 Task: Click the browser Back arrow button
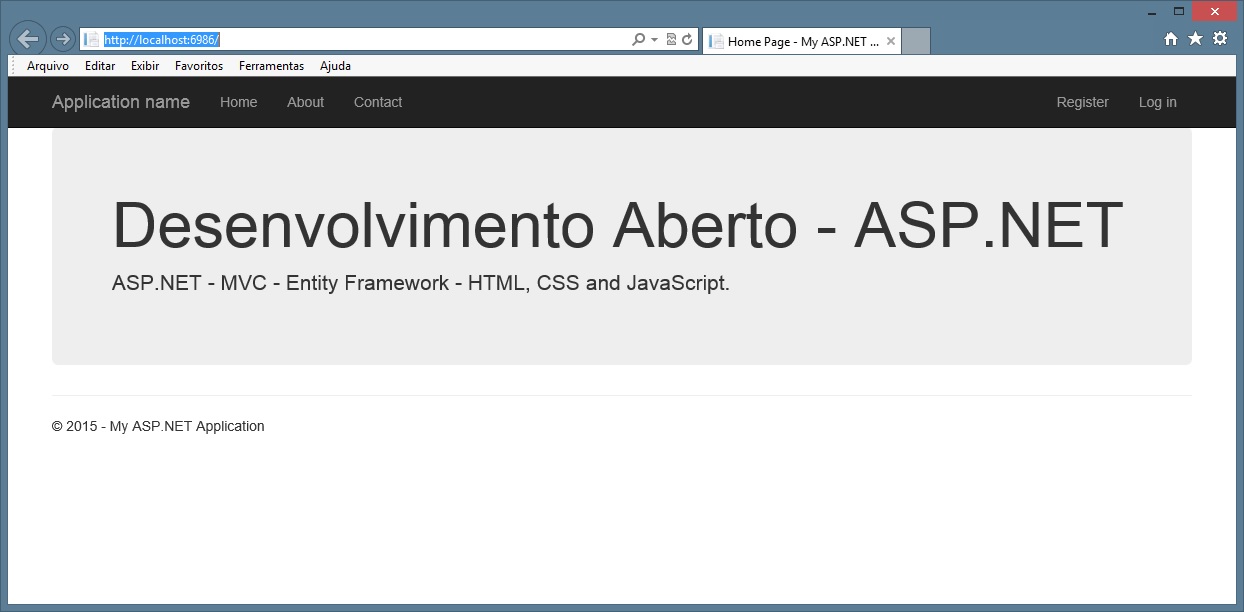pos(27,39)
